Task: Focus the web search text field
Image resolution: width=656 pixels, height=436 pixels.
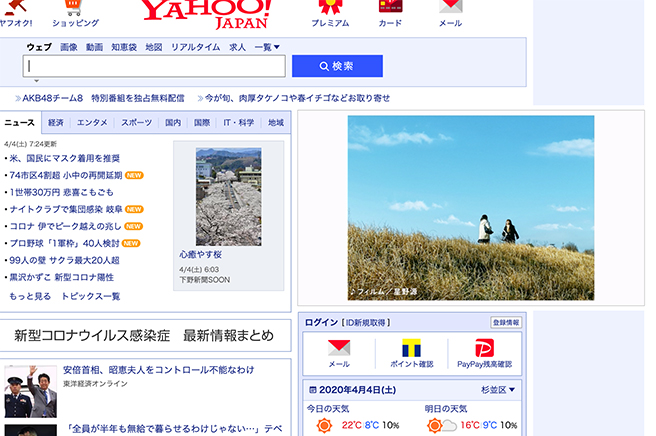Action: [154, 66]
